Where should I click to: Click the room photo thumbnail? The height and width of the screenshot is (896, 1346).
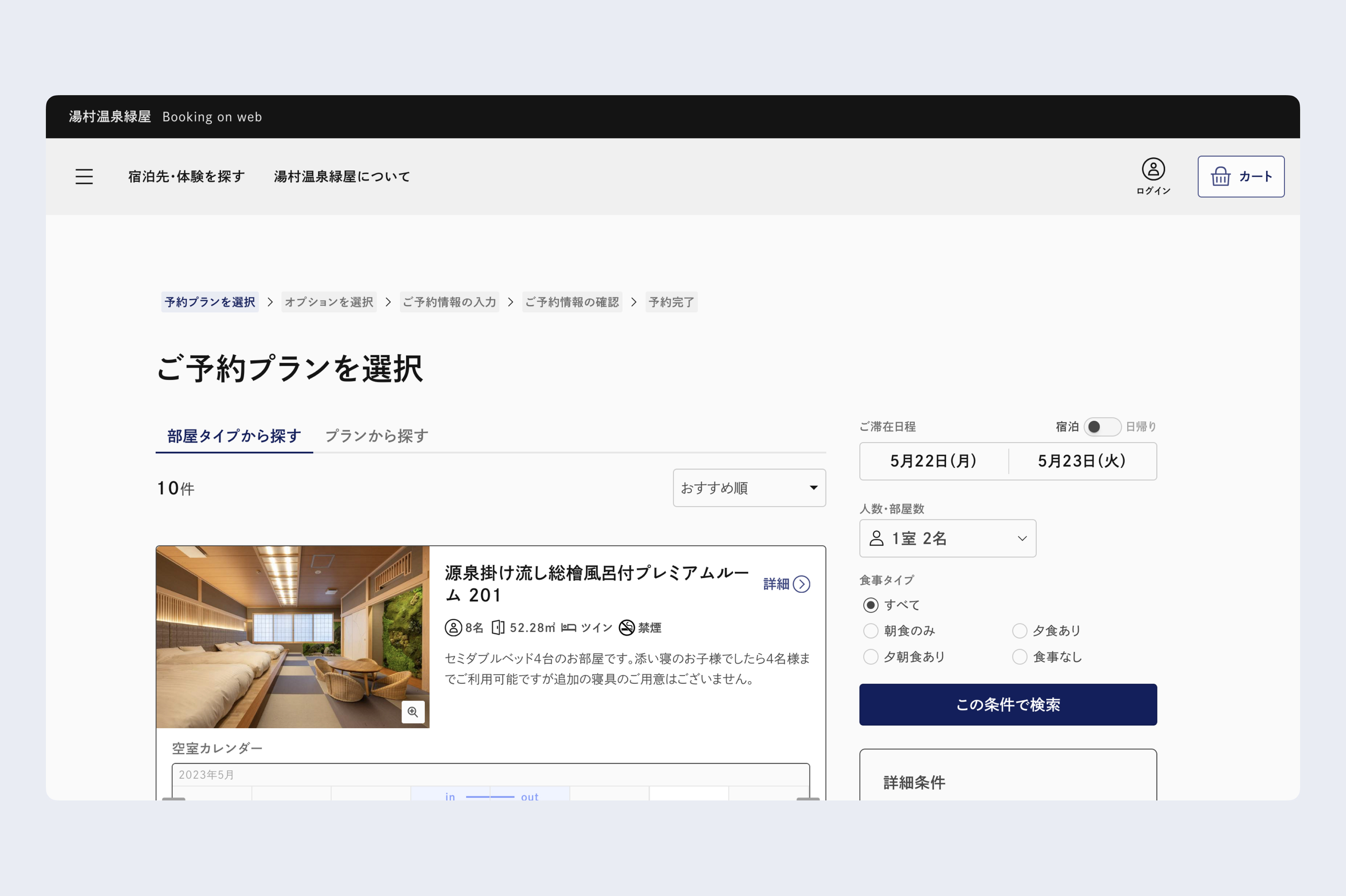pyautogui.click(x=293, y=636)
